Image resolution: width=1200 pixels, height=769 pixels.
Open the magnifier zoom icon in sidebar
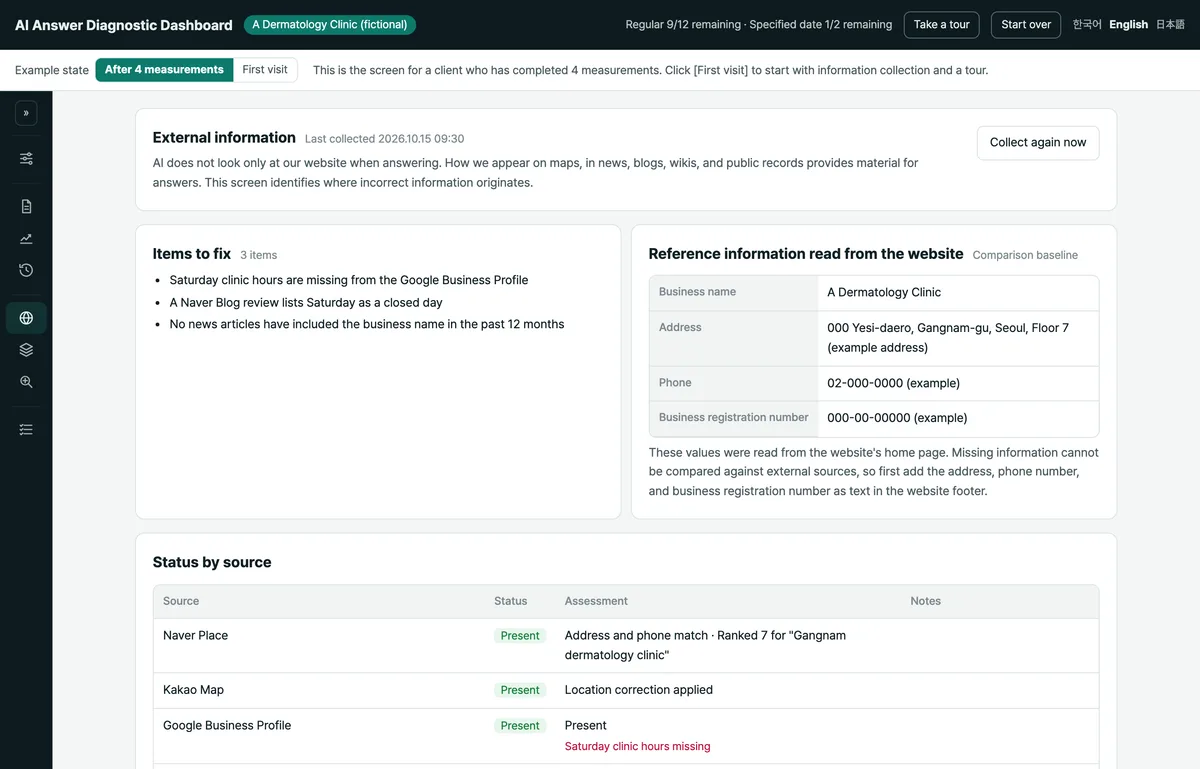click(x=26, y=382)
